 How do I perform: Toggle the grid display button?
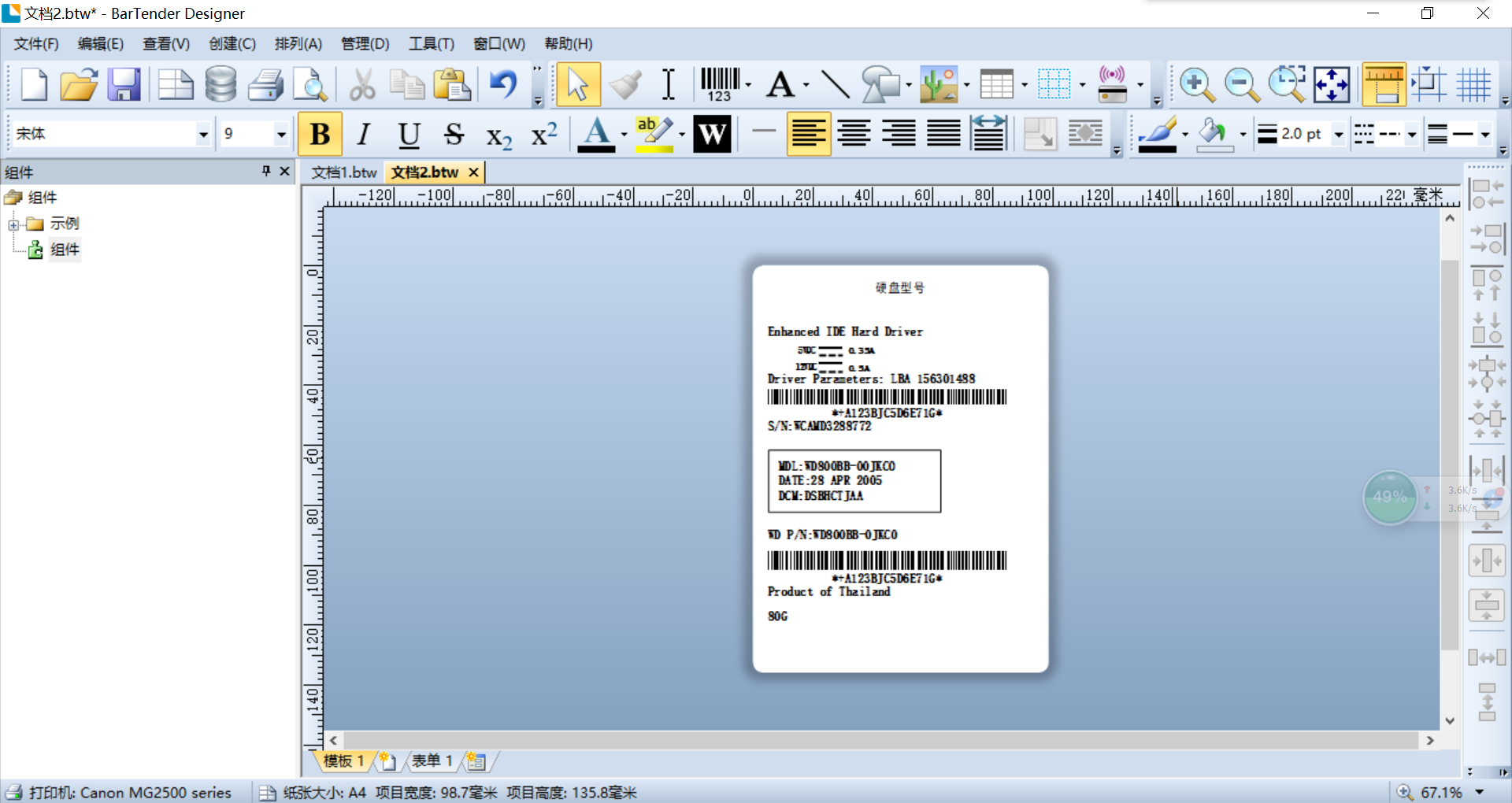tap(1474, 84)
